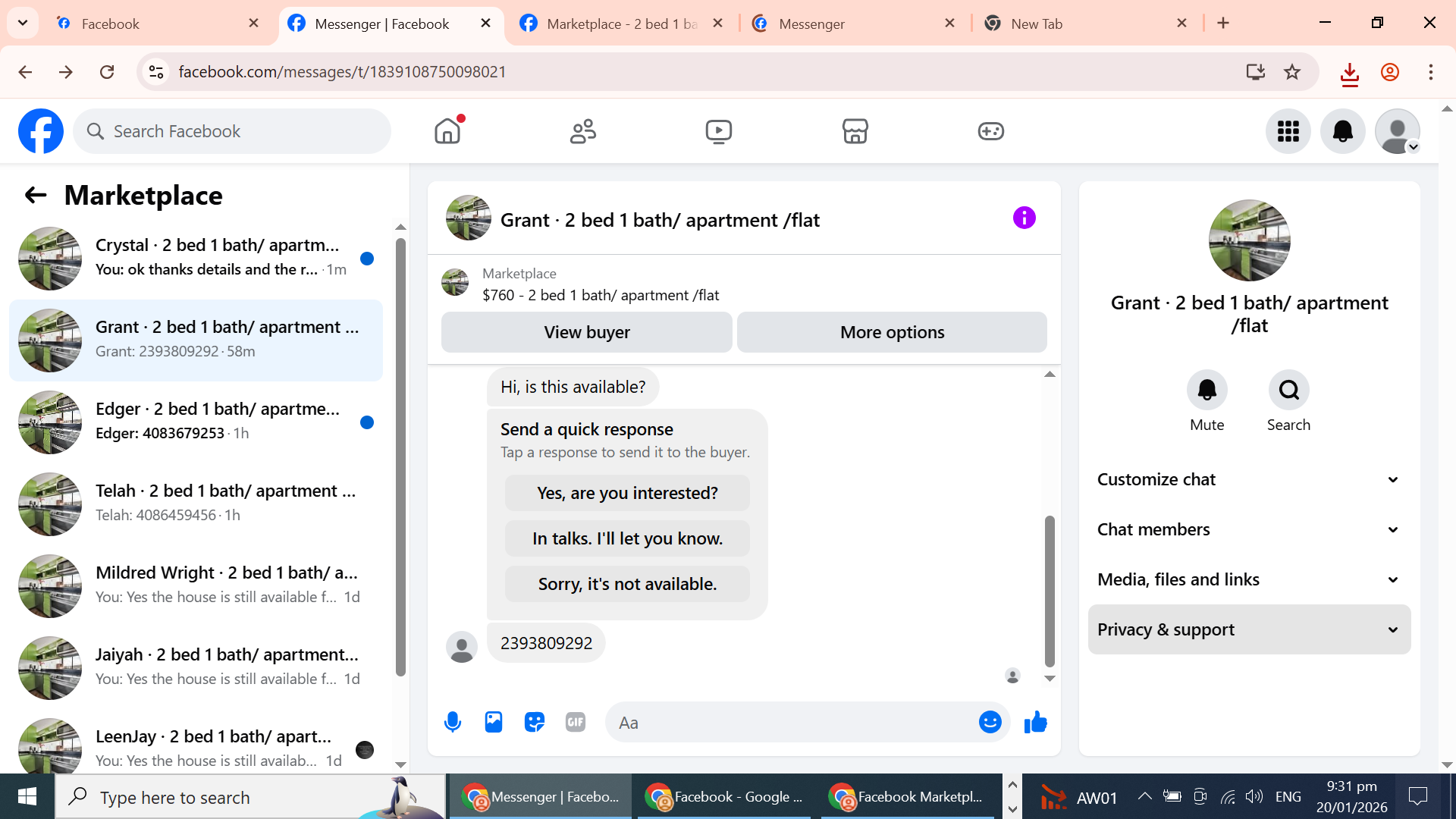Open the Watch video icon
The height and width of the screenshot is (819, 1456).
719,131
